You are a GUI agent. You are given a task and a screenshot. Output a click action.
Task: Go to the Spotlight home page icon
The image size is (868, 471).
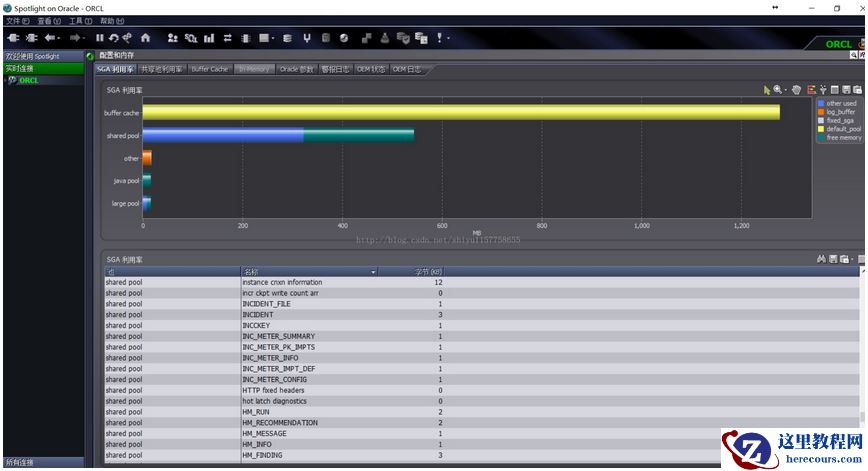coord(146,38)
